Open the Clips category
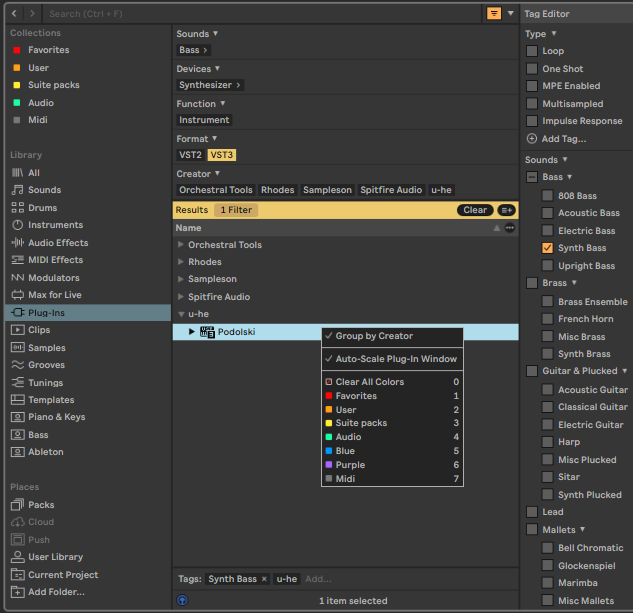 pos(39,330)
